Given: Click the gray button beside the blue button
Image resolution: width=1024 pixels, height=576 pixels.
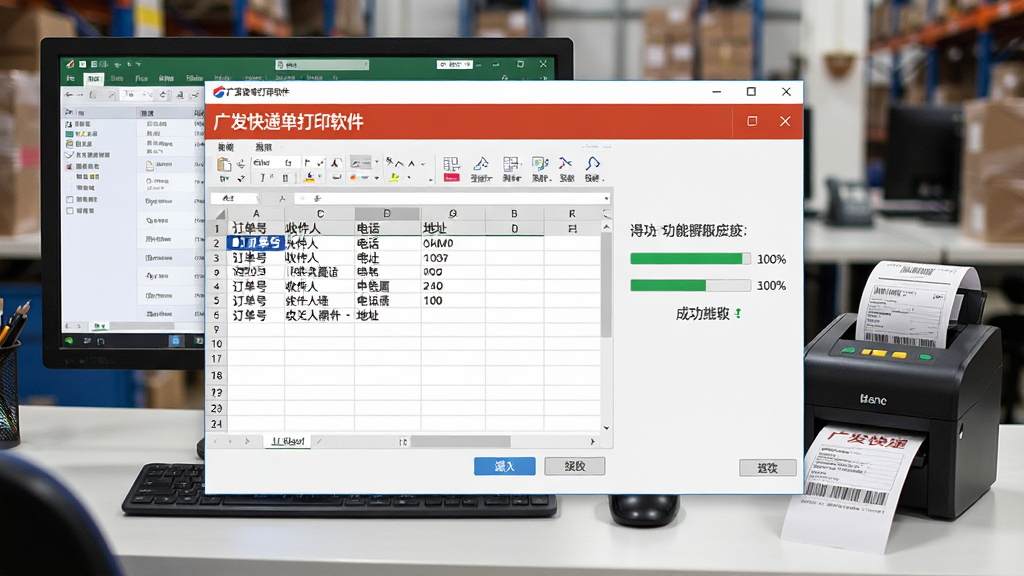Looking at the screenshot, I should pyautogui.click(x=575, y=466).
